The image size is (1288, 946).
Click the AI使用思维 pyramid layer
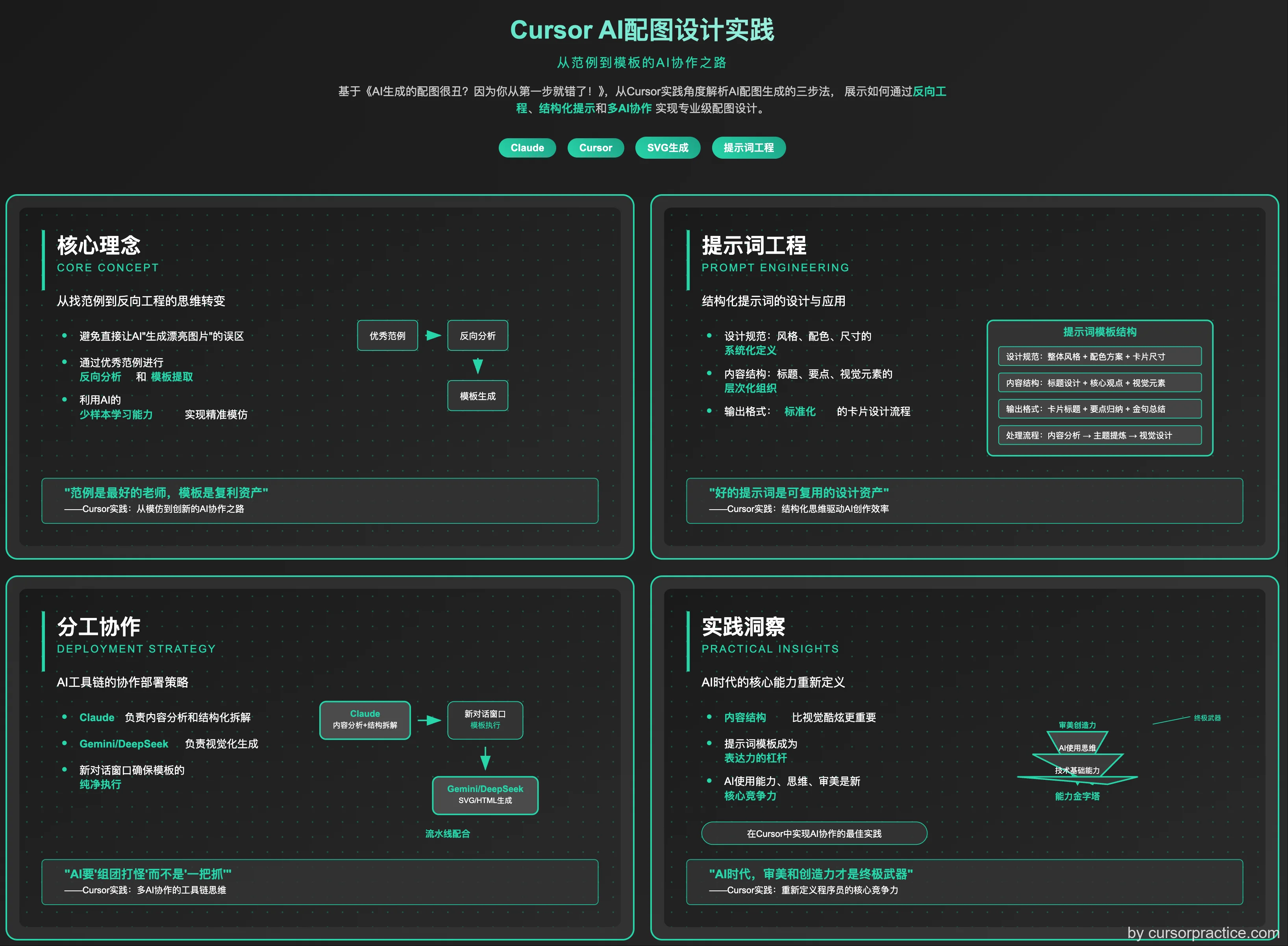pyautogui.click(x=1077, y=748)
